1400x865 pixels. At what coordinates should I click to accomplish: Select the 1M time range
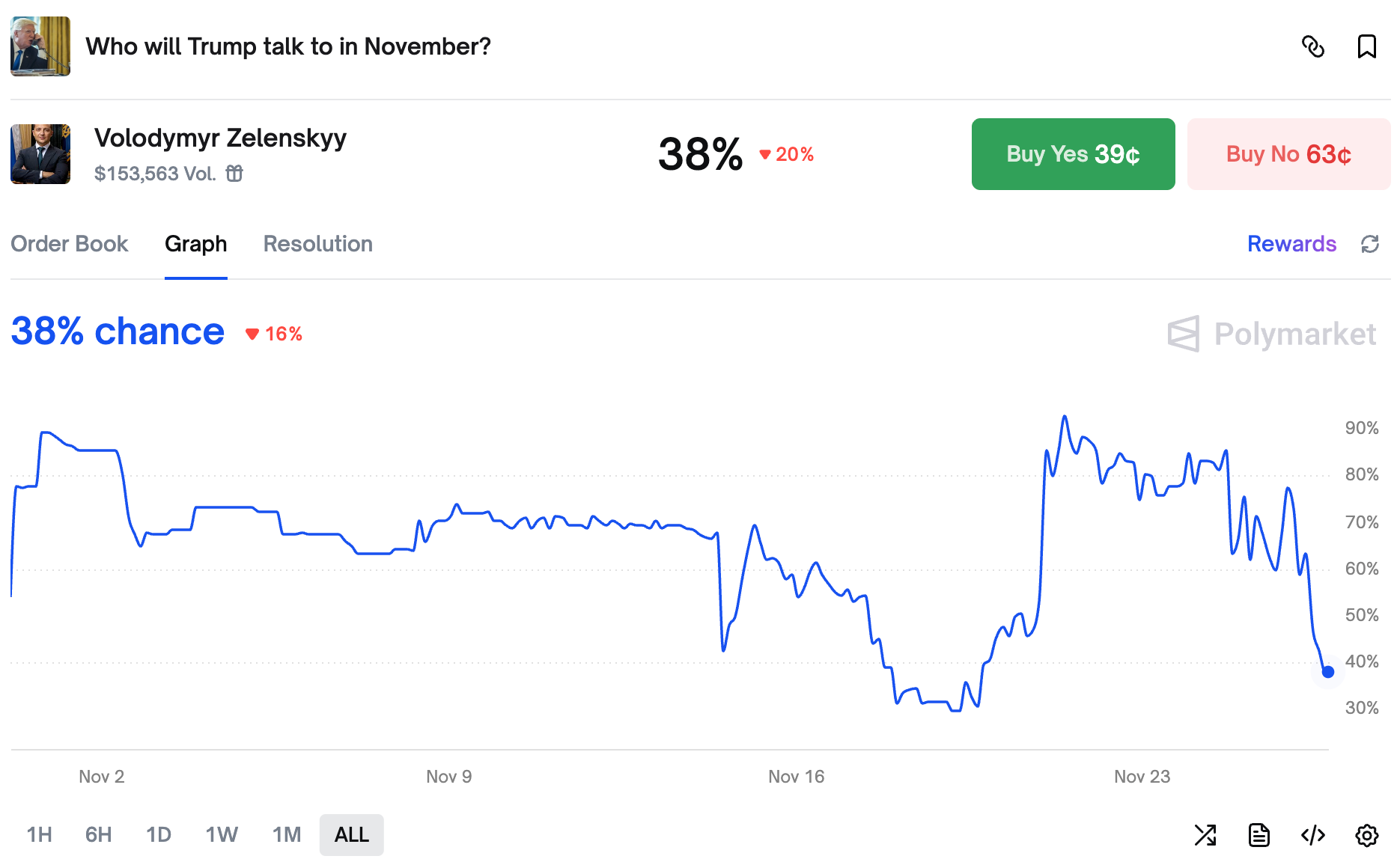pyautogui.click(x=286, y=834)
